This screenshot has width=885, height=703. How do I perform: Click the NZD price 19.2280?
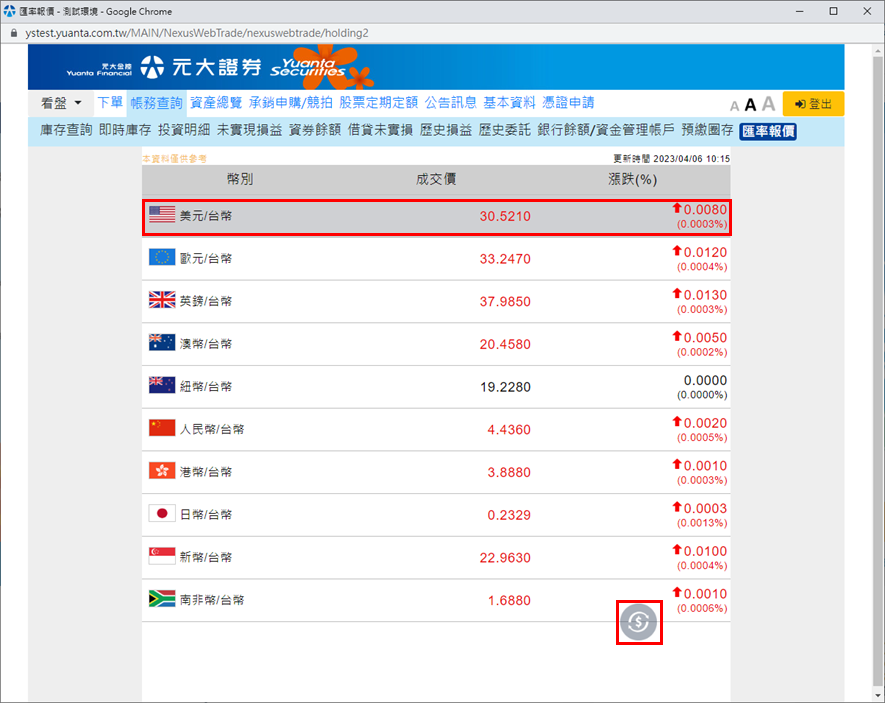505,387
